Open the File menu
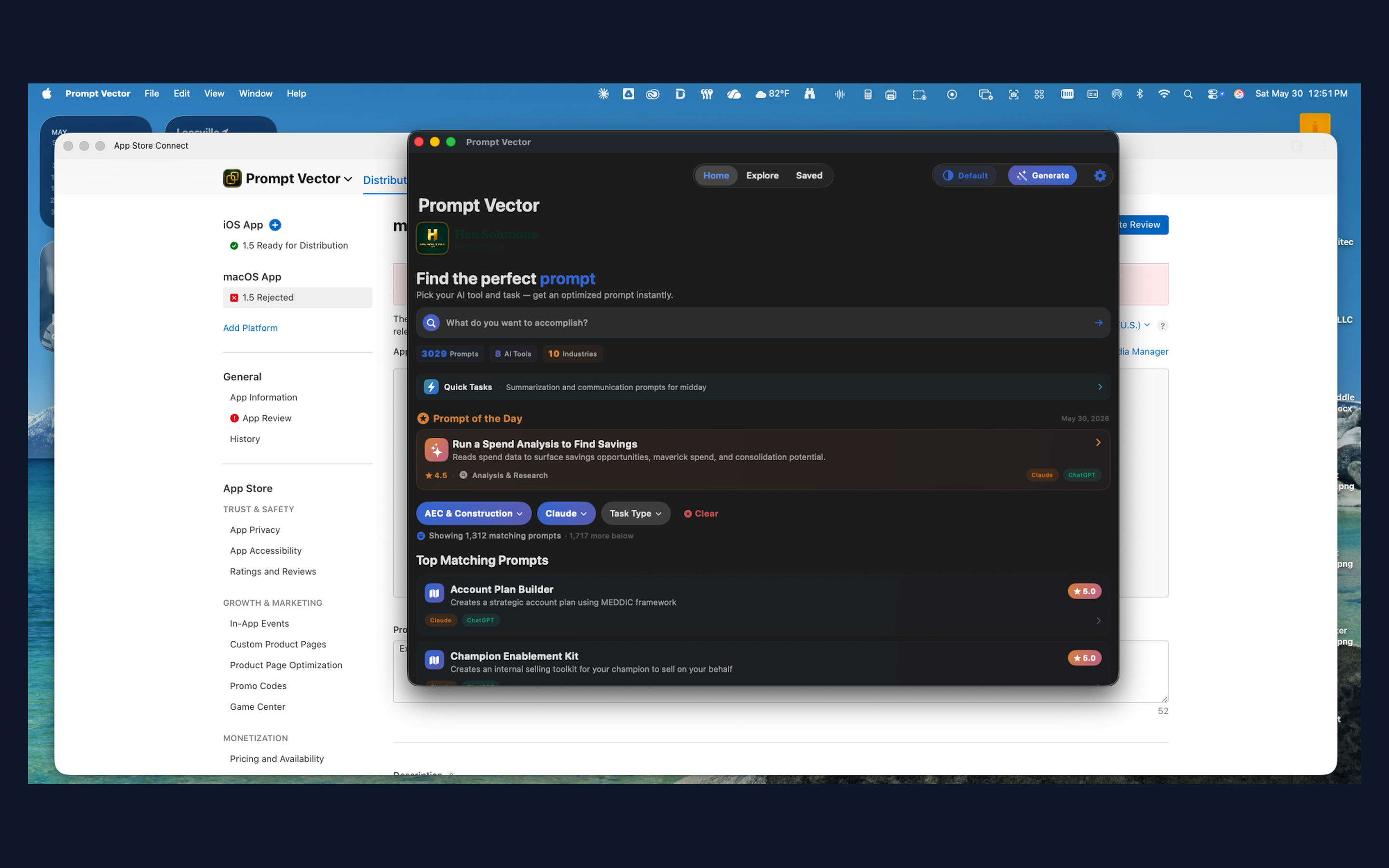1389x868 pixels. [x=151, y=94]
